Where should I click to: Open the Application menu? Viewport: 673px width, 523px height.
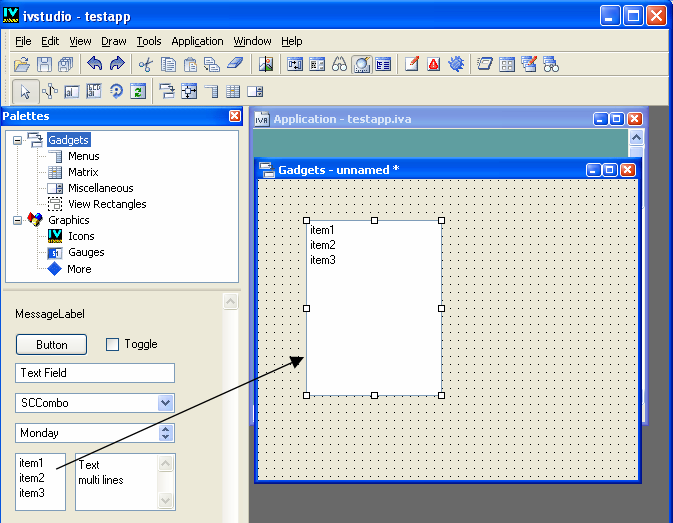click(x=197, y=41)
